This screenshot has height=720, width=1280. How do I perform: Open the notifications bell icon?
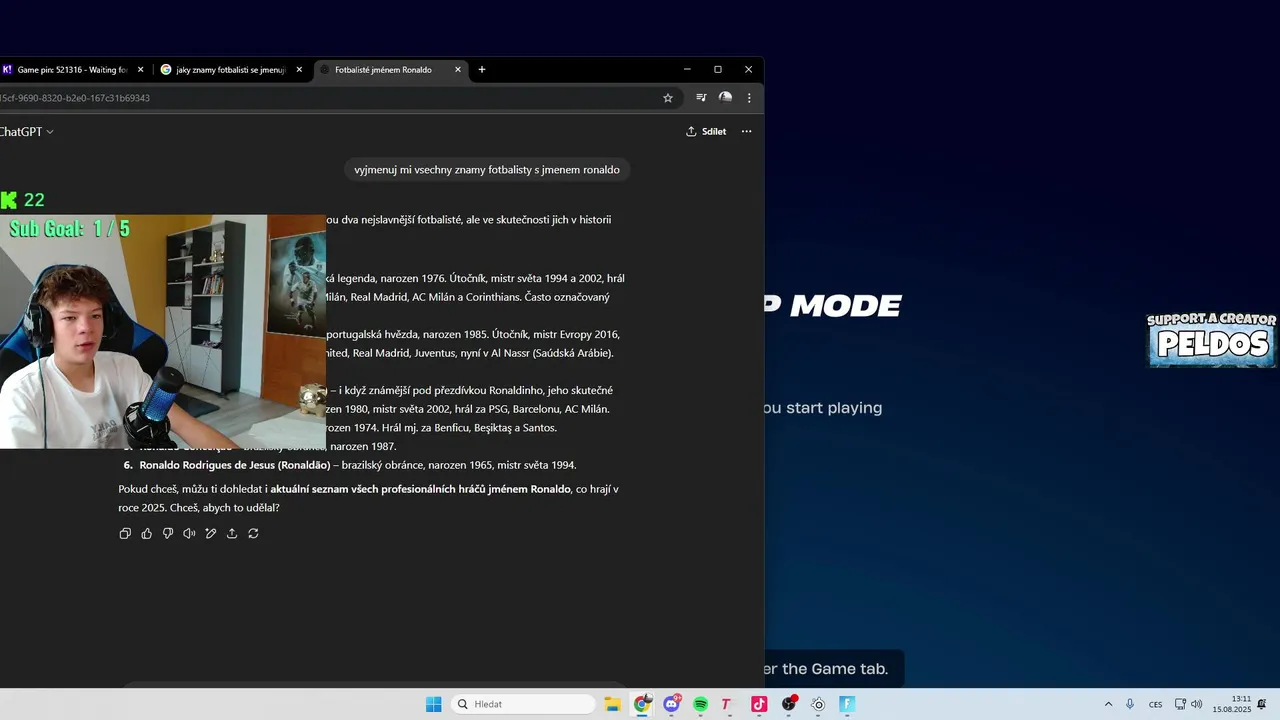point(1262,704)
